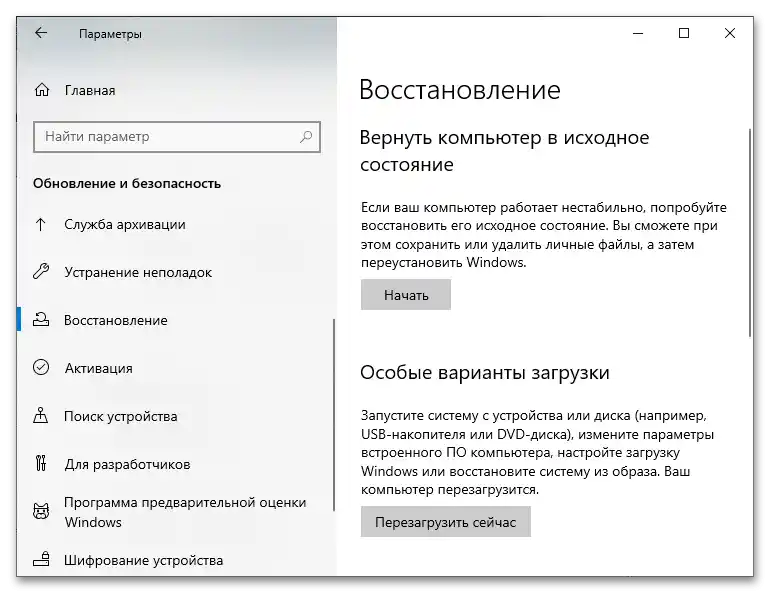The height and width of the screenshot is (593, 770).
Task: Click the main content vertical scrollbar
Action: point(750,233)
